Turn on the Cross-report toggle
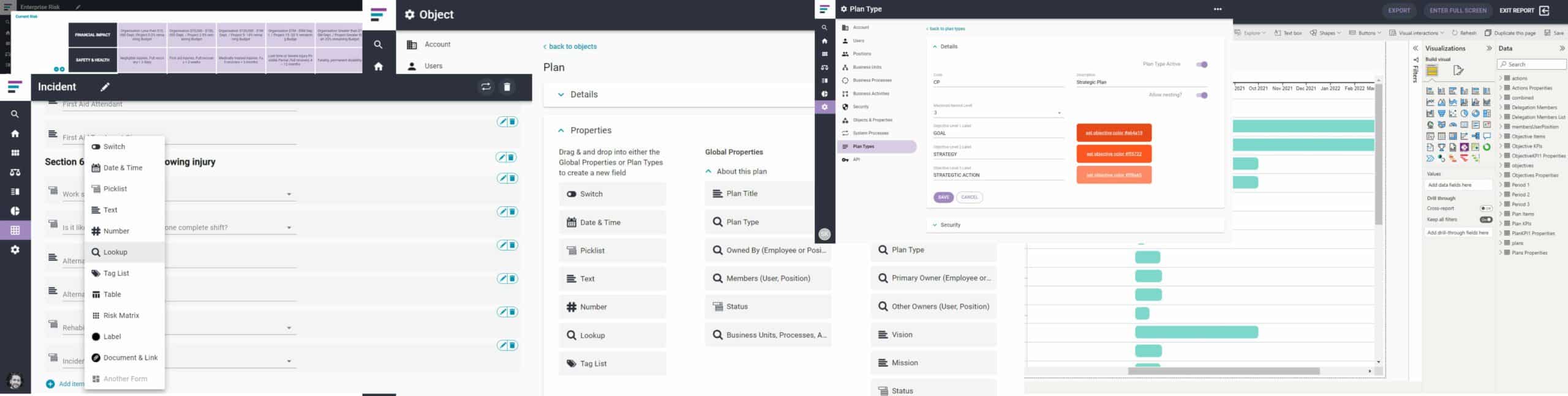 (1486, 209)
